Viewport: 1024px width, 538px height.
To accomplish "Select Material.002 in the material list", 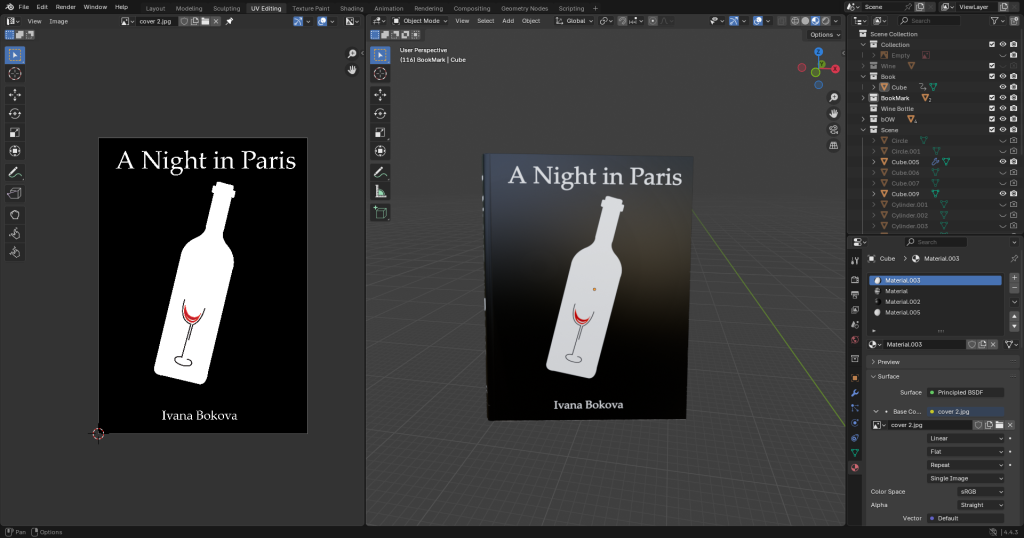I will click(902, 301).
